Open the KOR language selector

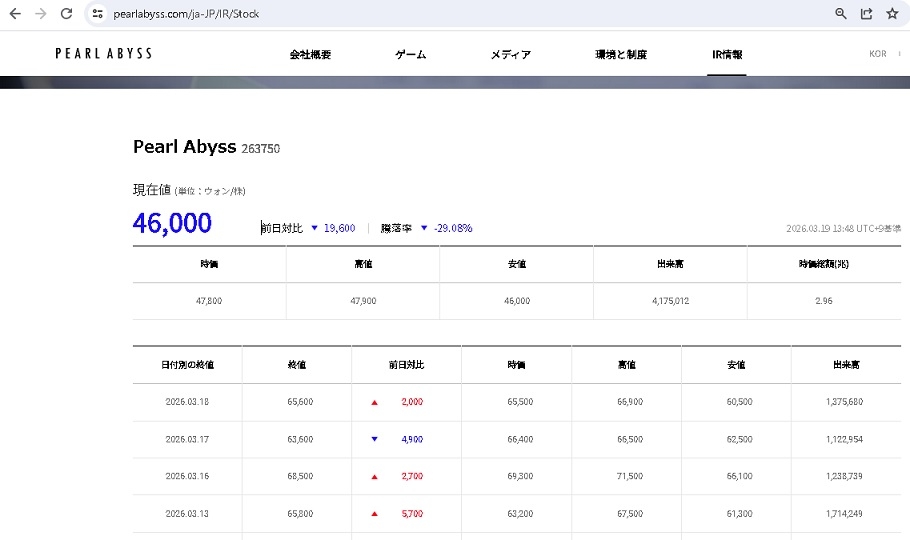point(877,54)
